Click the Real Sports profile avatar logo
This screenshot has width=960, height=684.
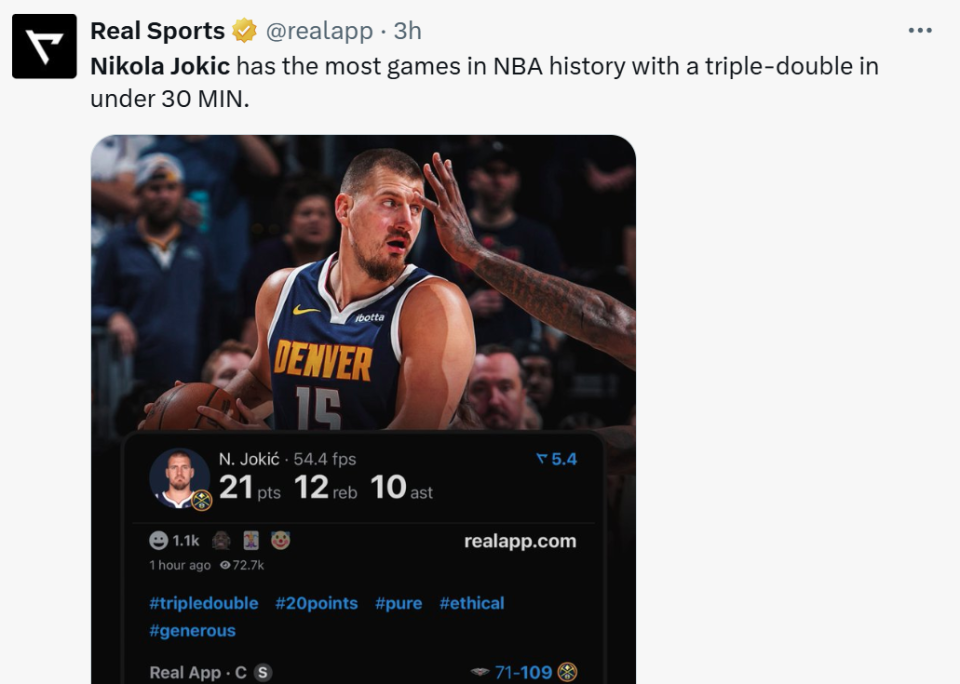44,46
